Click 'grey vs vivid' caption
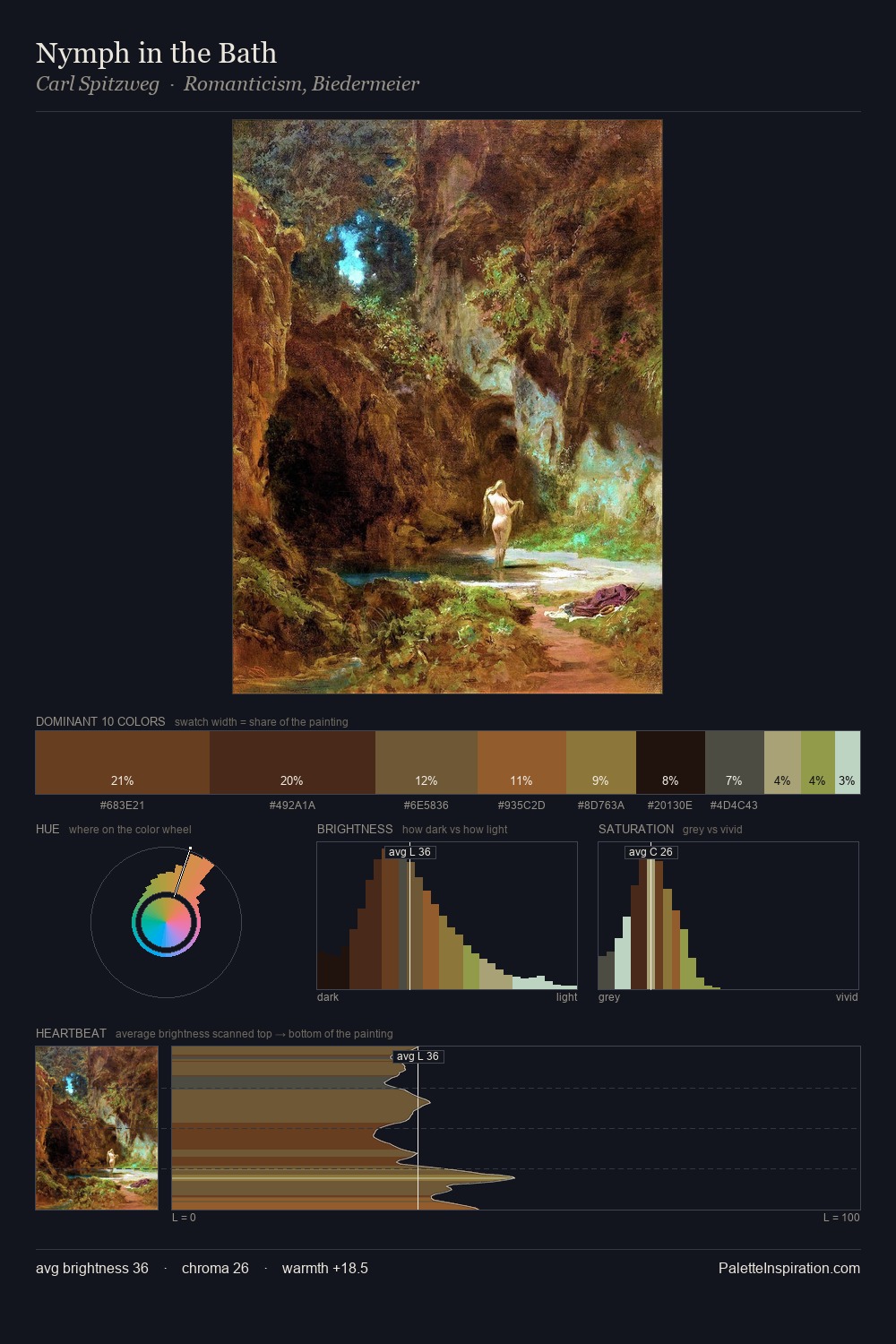The height and width of the screenshot is (1344, 896). (712, 830)
